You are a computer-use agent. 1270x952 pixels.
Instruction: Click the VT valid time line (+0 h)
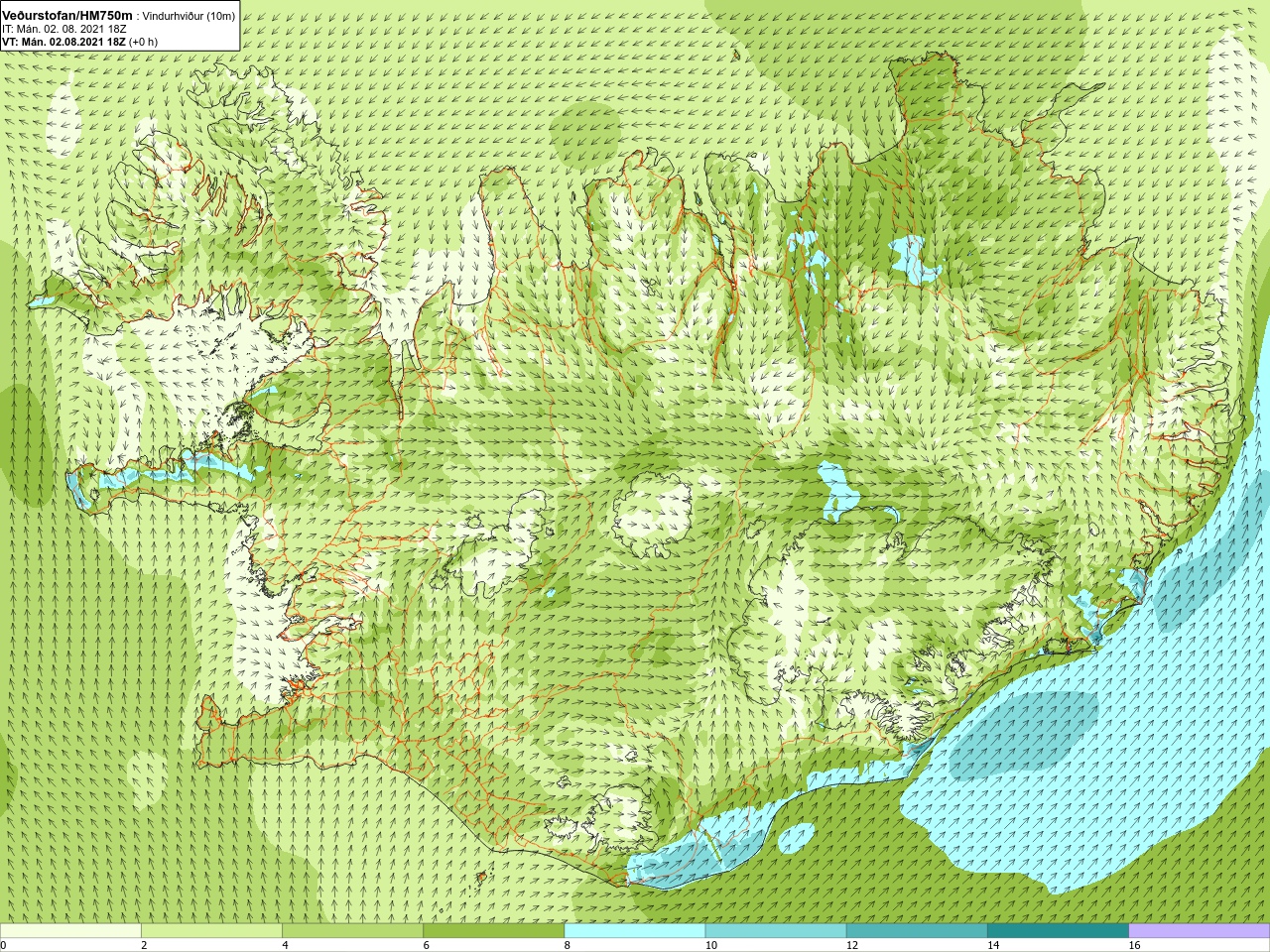click(x=79, y=42)
